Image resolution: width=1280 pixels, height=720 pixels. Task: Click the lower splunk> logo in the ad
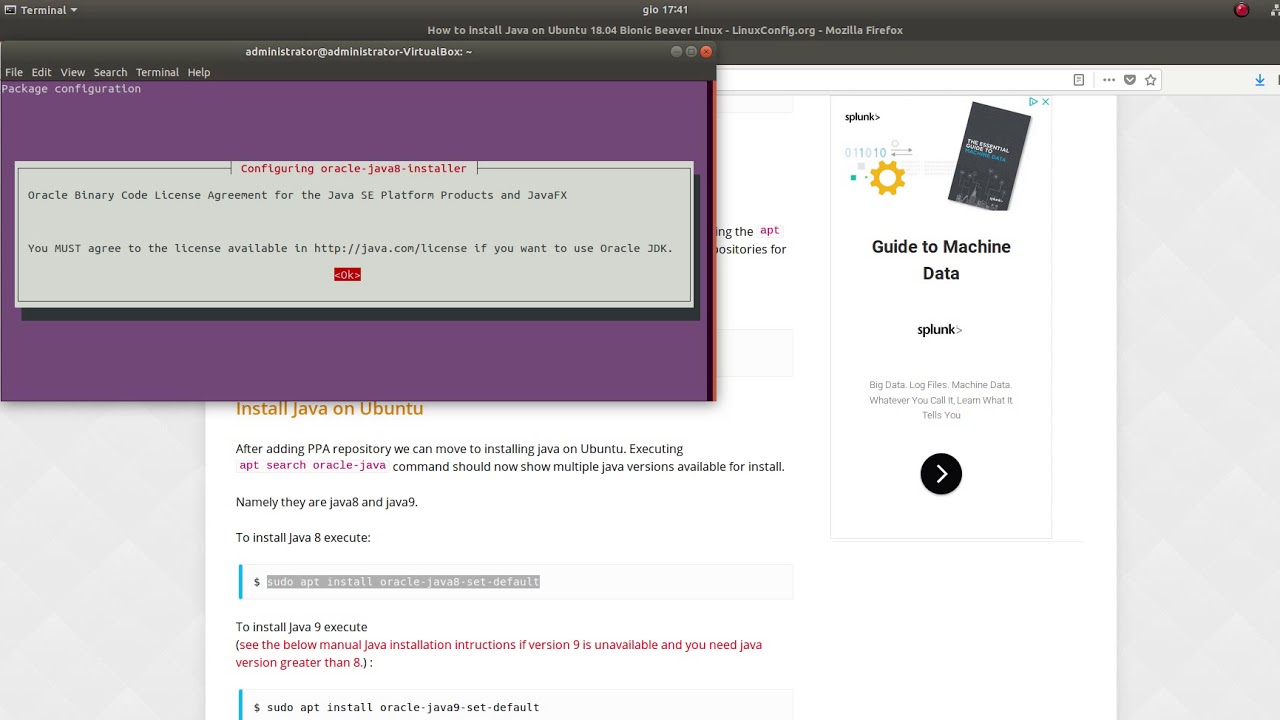coord(939,330)
